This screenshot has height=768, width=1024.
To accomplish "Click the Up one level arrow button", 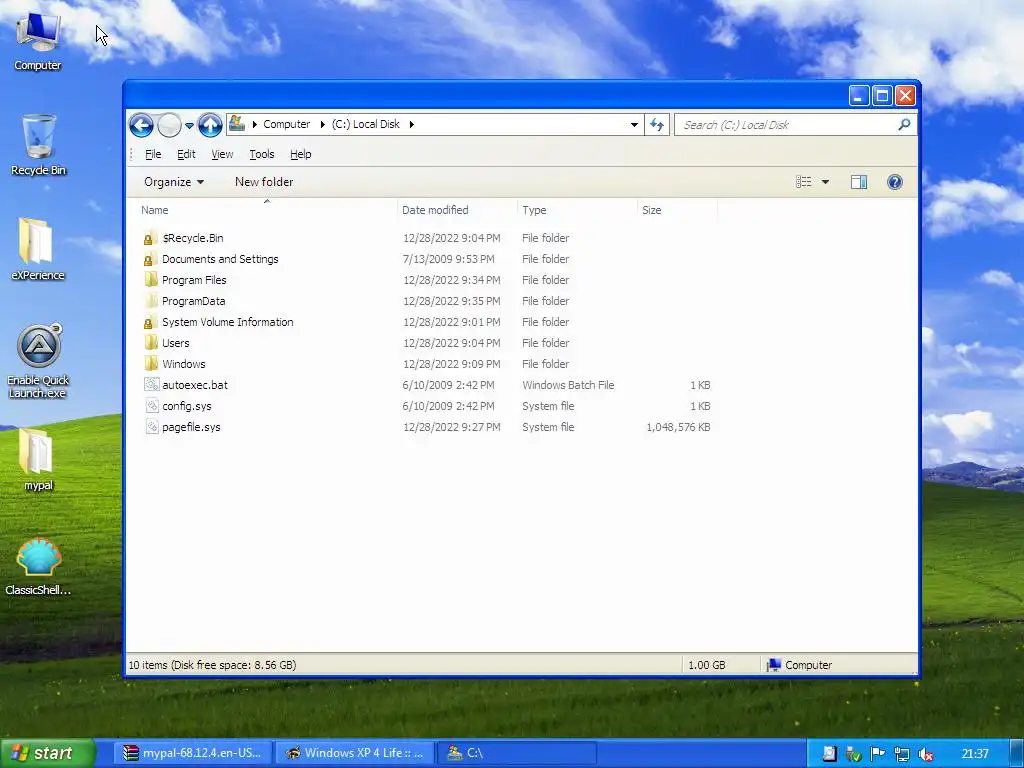I will point(210,125).
